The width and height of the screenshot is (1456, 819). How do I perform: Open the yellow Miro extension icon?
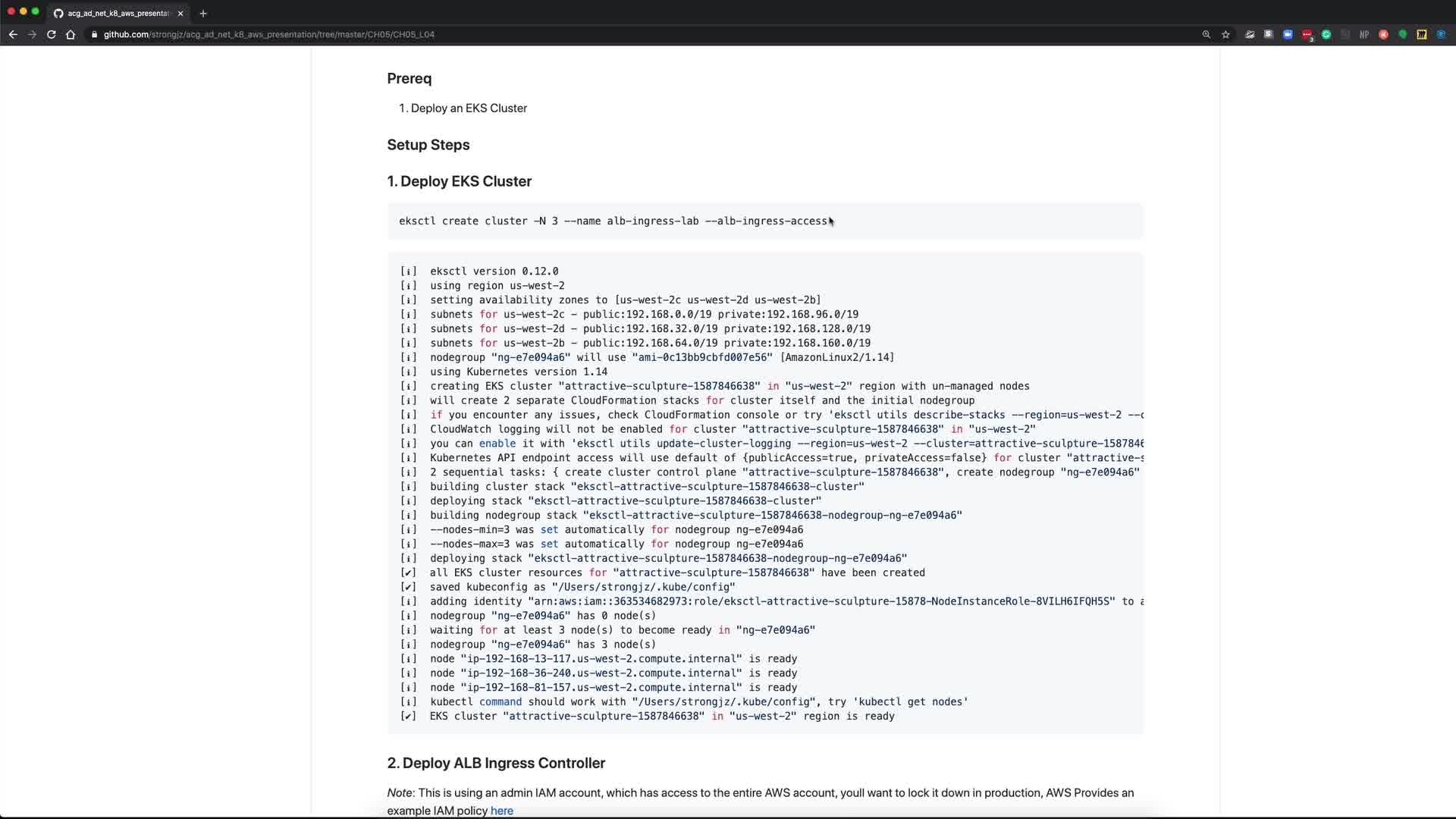(x=1422, y=34)
